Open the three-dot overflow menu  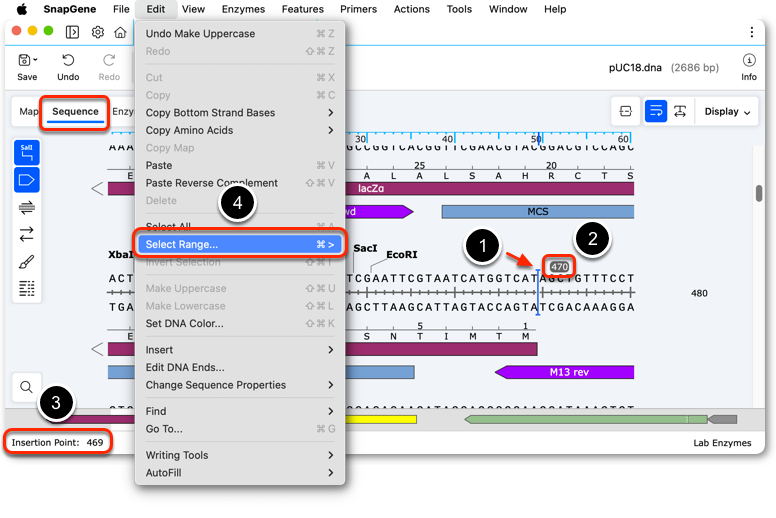click(751, 32)
